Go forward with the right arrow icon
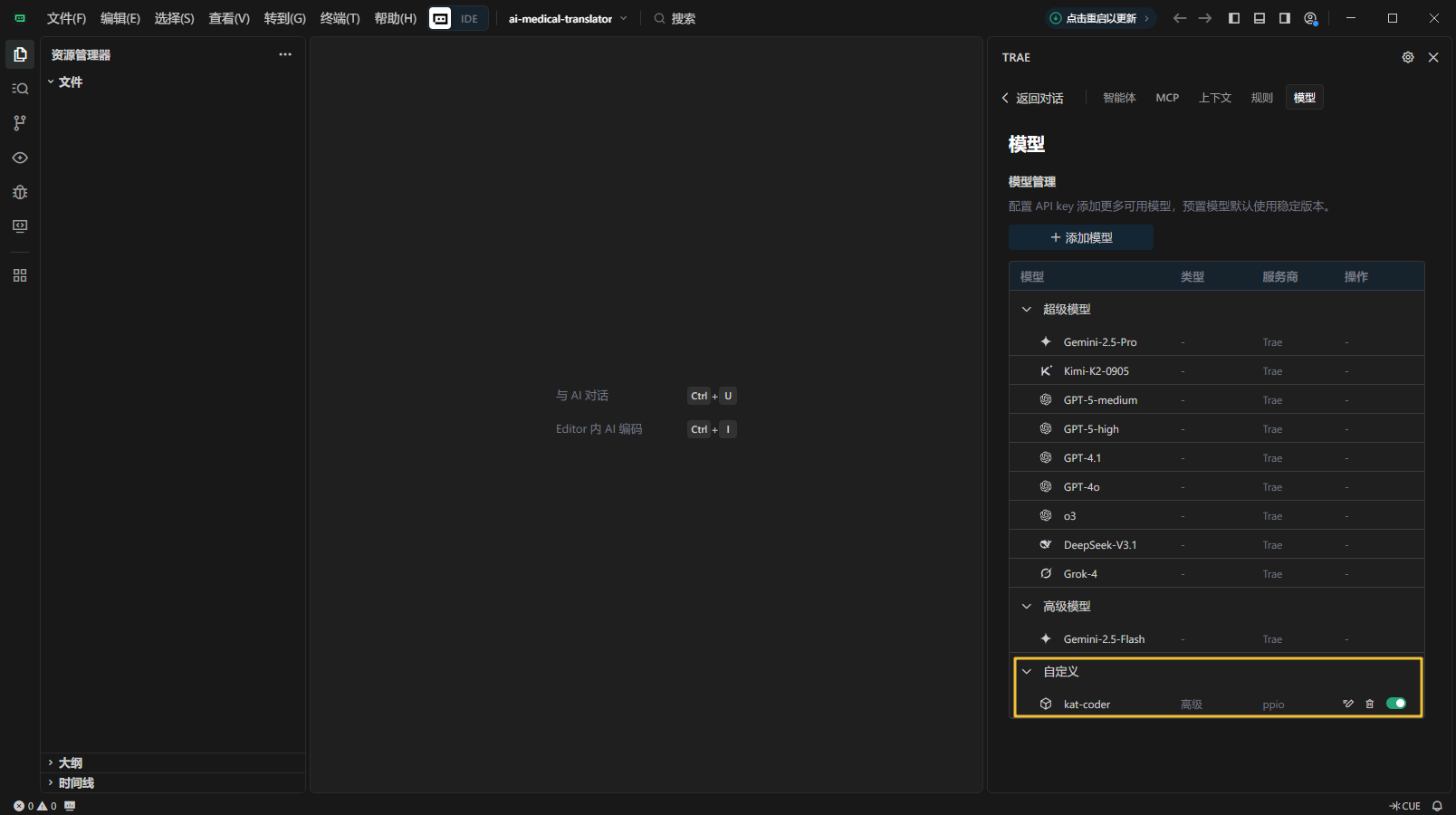Screen dimensions: 1456x815 pyautogui.click(x=1204, y=18)
